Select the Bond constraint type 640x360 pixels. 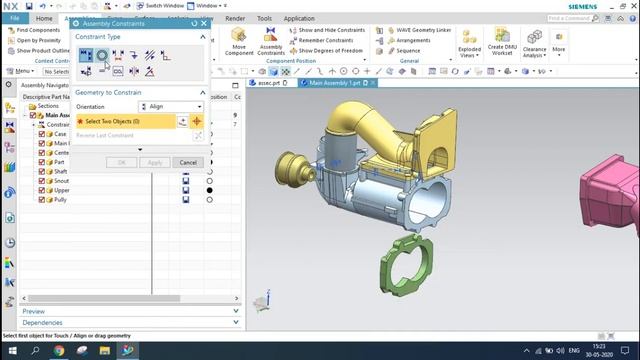[x=118, y=71]
